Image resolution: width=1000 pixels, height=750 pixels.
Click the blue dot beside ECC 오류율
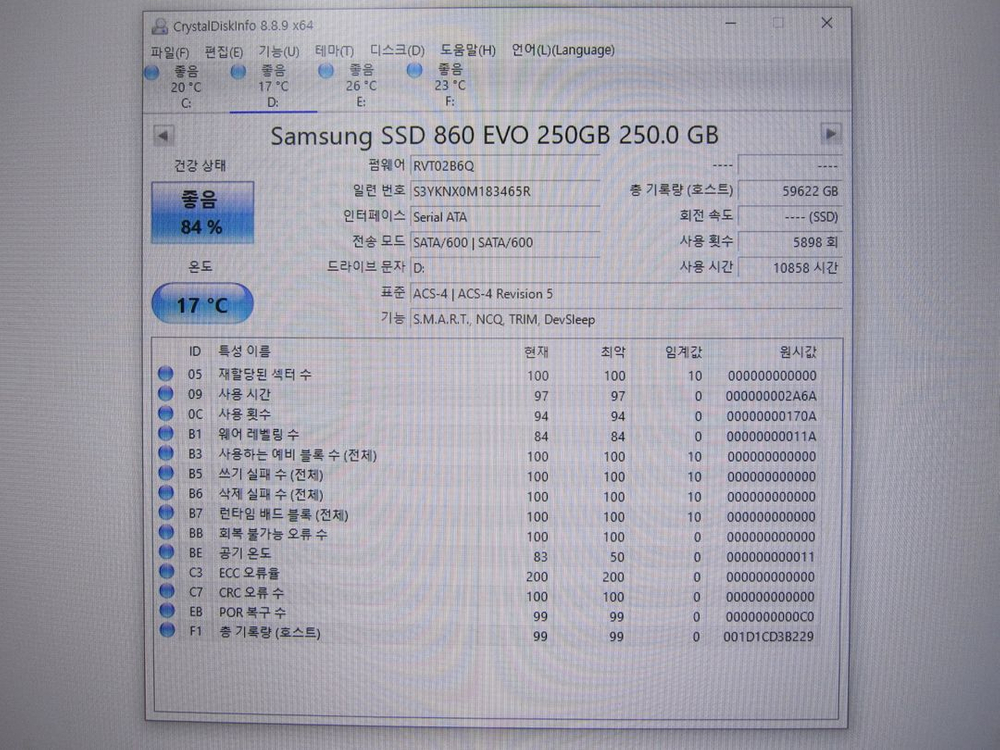click(166, 573)
